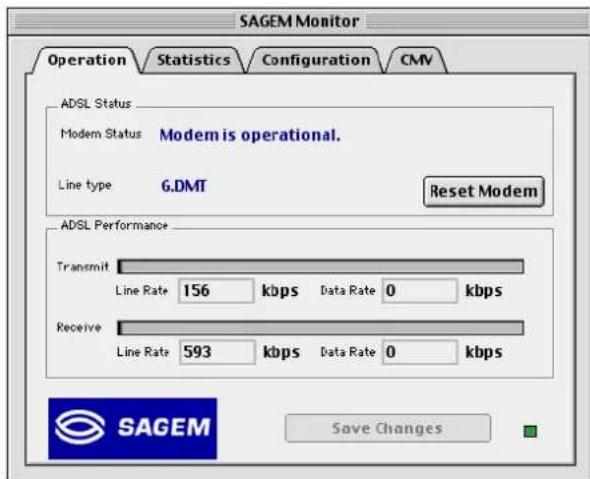Open the Configuration tab
The width and height of the screenshot is (590, 479).
coord(316,60)
